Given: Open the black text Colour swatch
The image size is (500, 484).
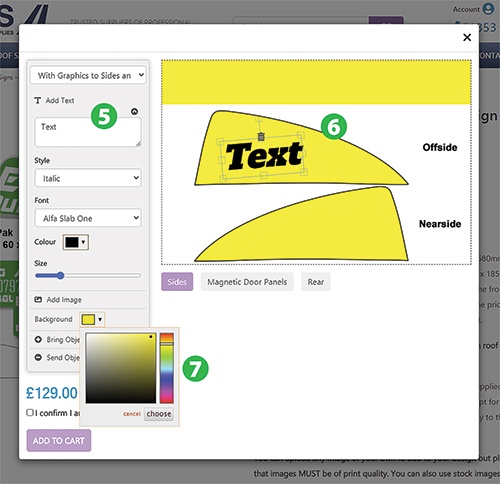Looking at the screenshot, I should pos(76,242).
